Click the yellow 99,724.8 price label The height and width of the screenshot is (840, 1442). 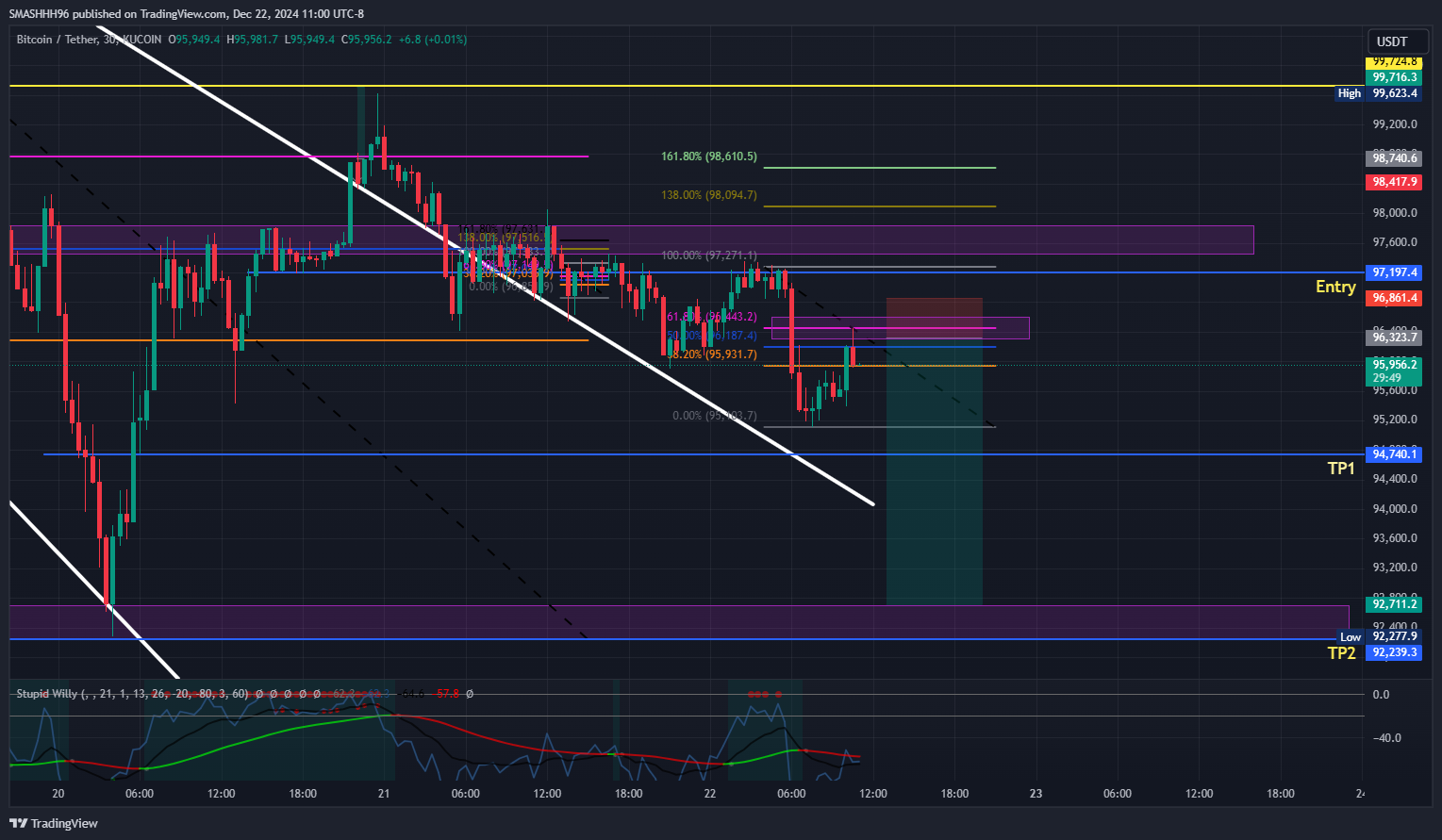1394,62
